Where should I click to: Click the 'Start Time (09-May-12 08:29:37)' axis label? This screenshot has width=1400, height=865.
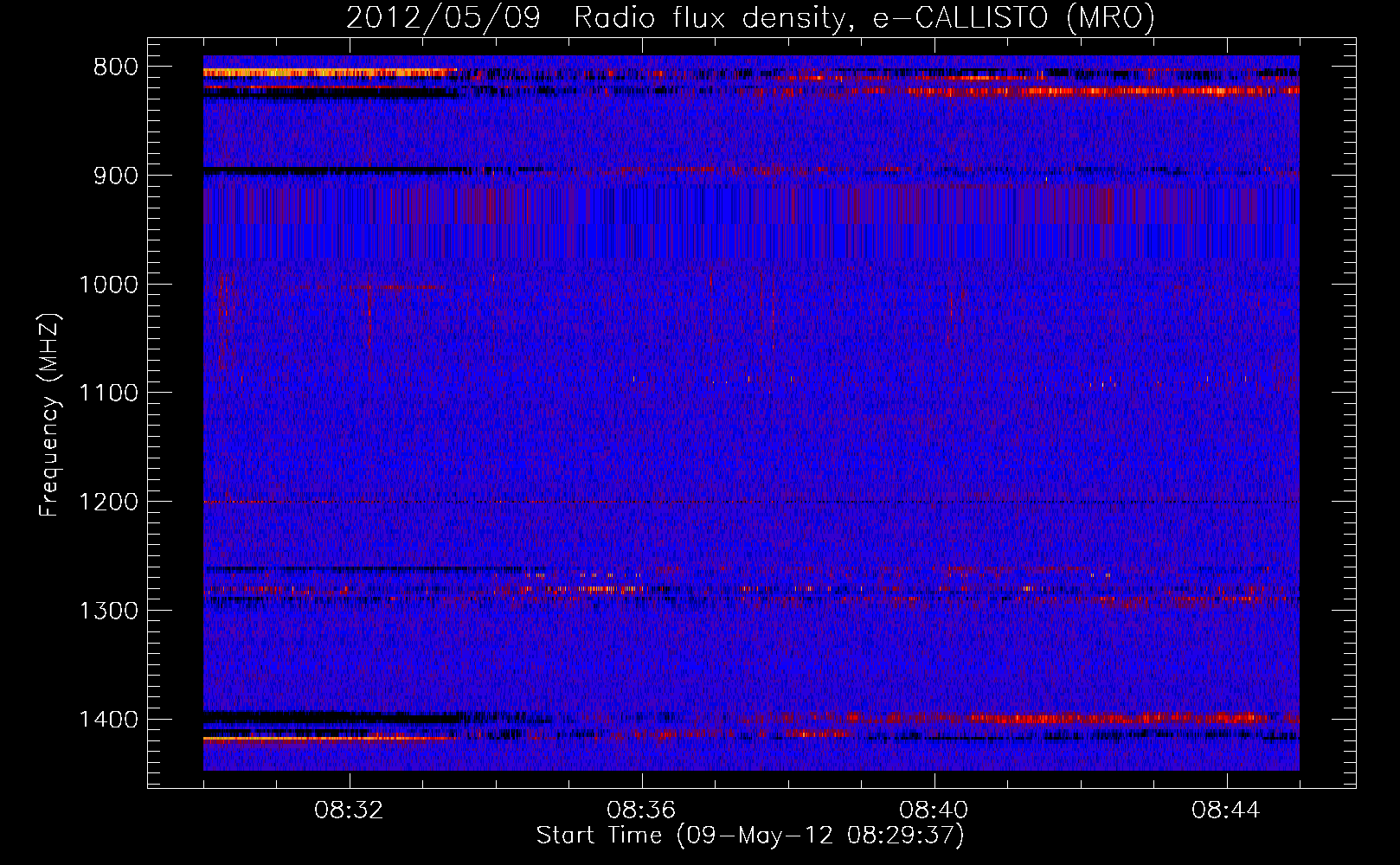coord(750,836)
